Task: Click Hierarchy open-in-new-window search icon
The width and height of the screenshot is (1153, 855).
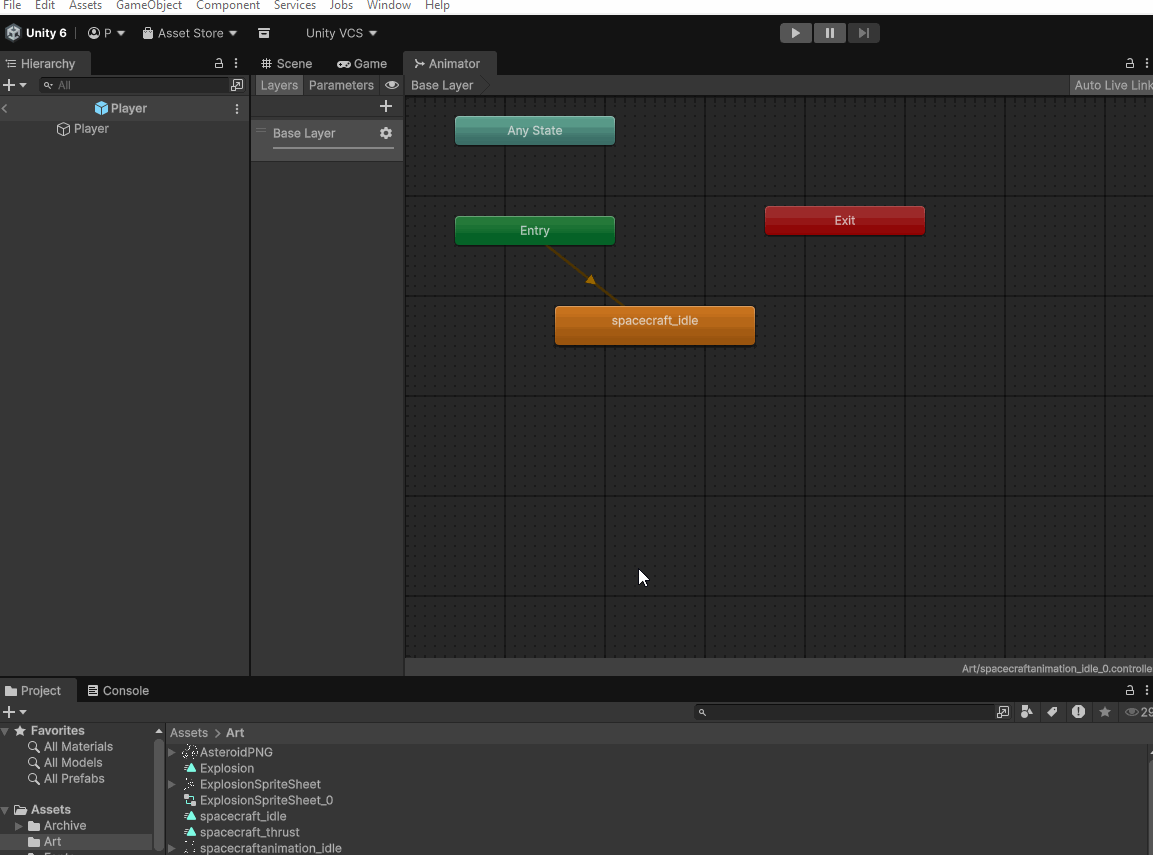Action: click(237, 85)
